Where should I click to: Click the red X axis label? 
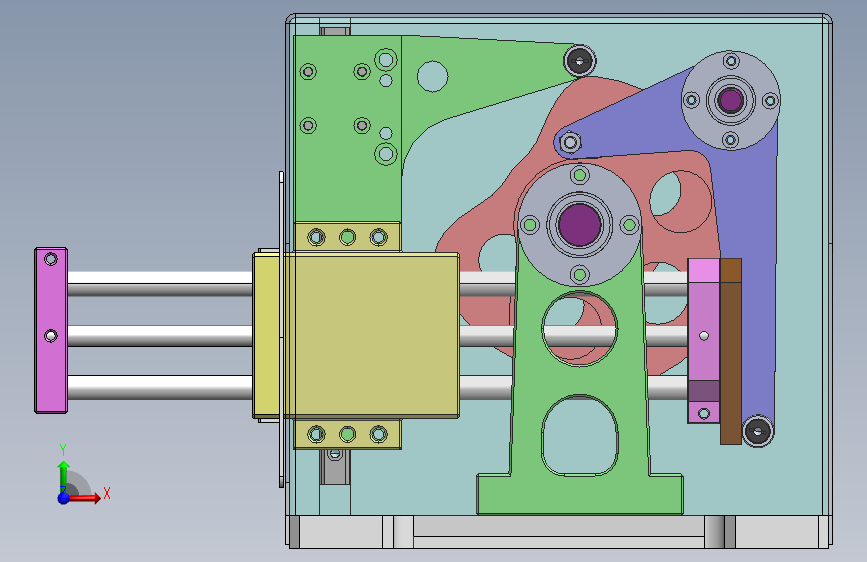coord(107,493)
